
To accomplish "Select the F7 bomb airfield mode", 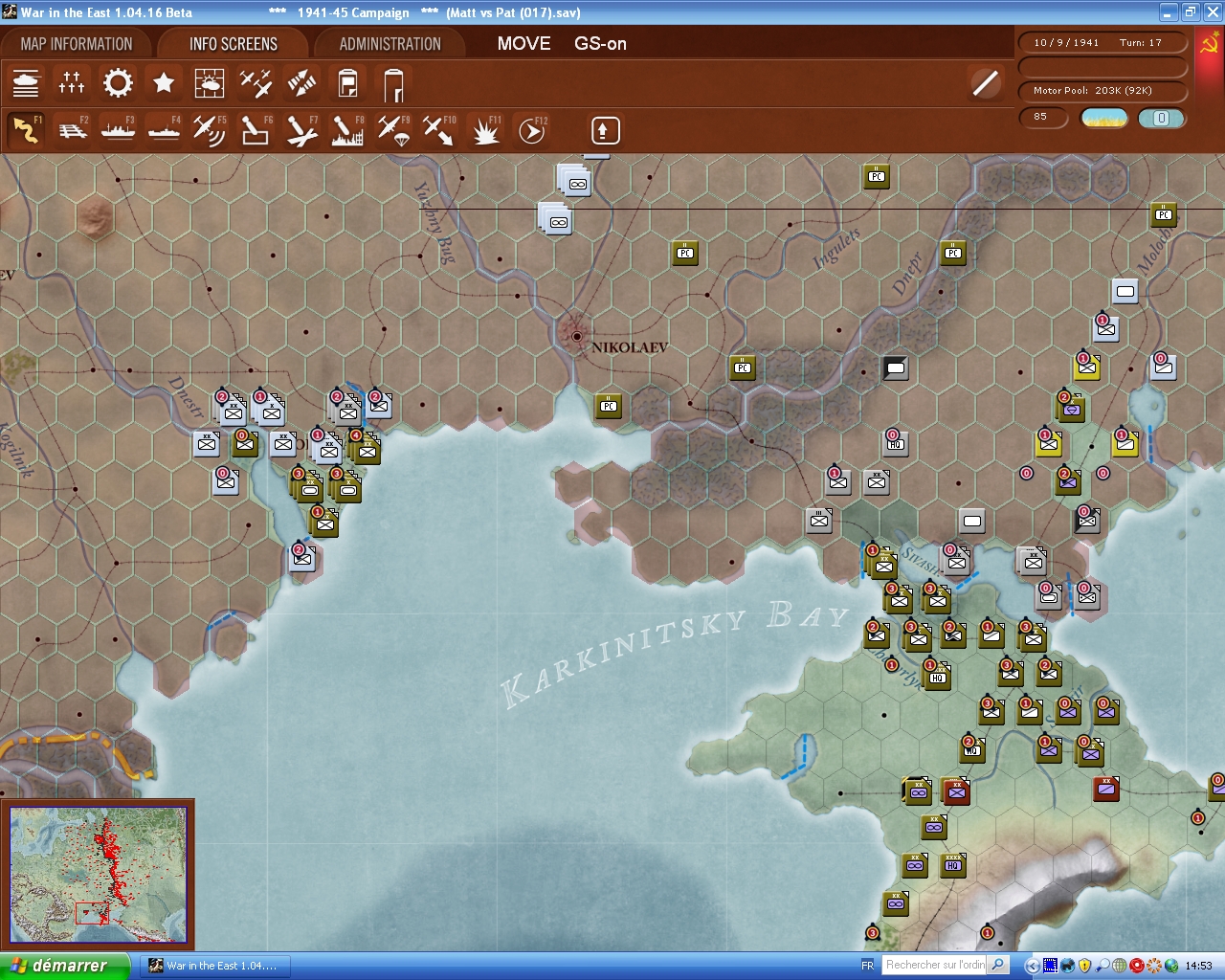I will [301, 130].
